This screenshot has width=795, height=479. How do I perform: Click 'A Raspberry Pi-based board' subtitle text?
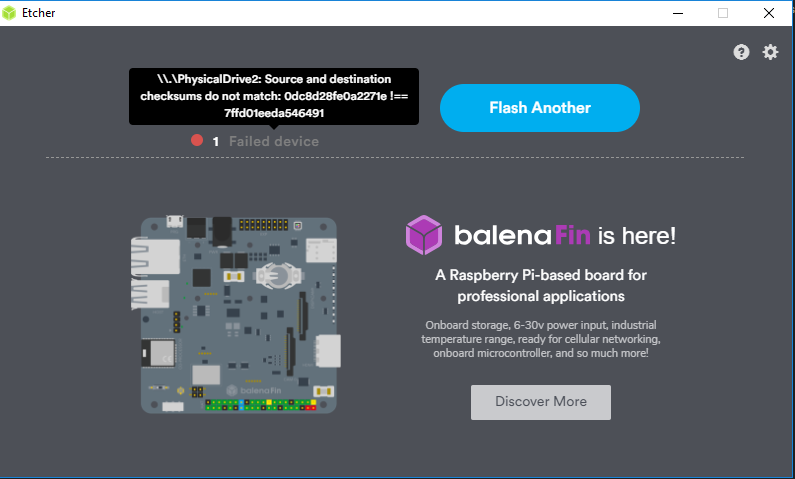(x=540, y=285)
